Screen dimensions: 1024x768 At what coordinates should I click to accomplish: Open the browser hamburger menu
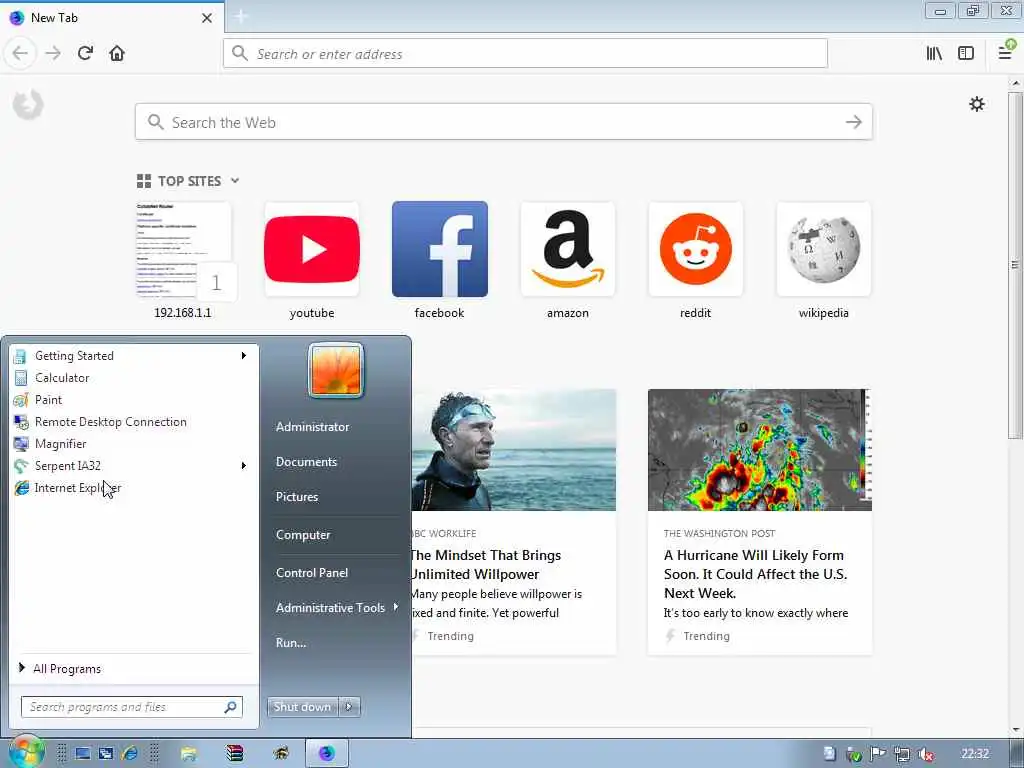click(x=1005, y=52)
